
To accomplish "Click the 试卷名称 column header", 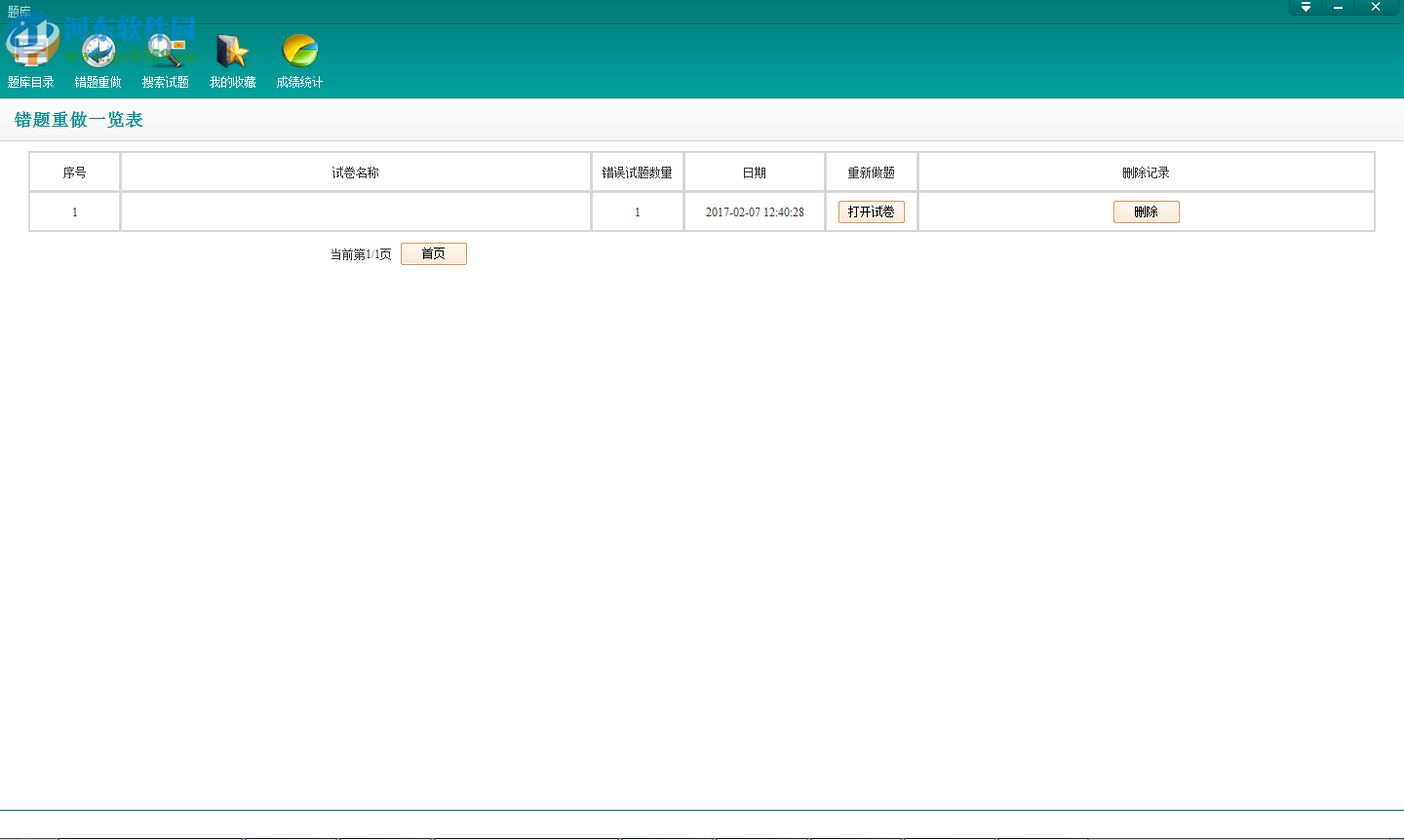I will pyautogui.click(x=356, y=172).
